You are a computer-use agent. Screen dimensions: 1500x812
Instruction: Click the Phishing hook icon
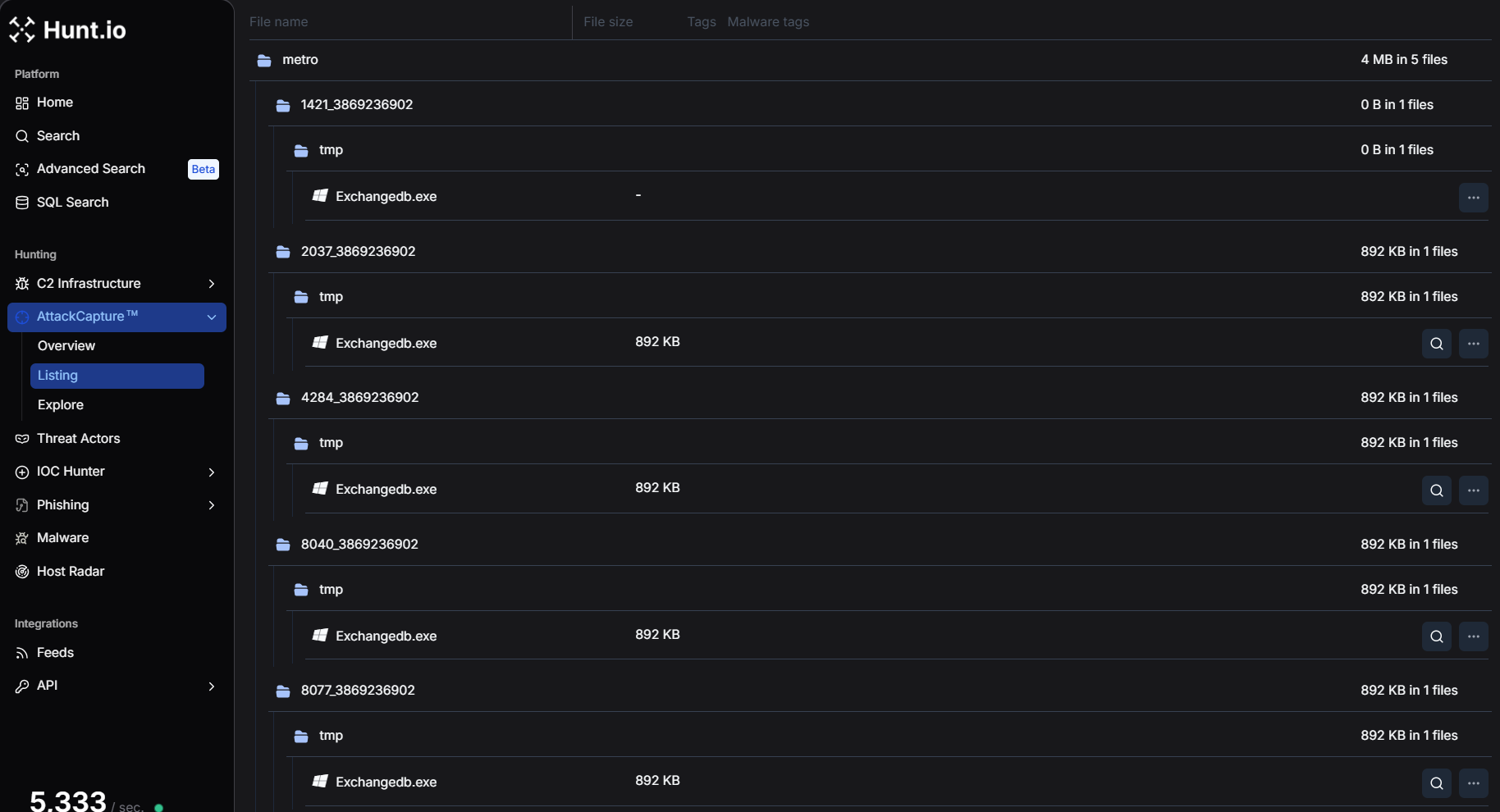tap(22, 505)
